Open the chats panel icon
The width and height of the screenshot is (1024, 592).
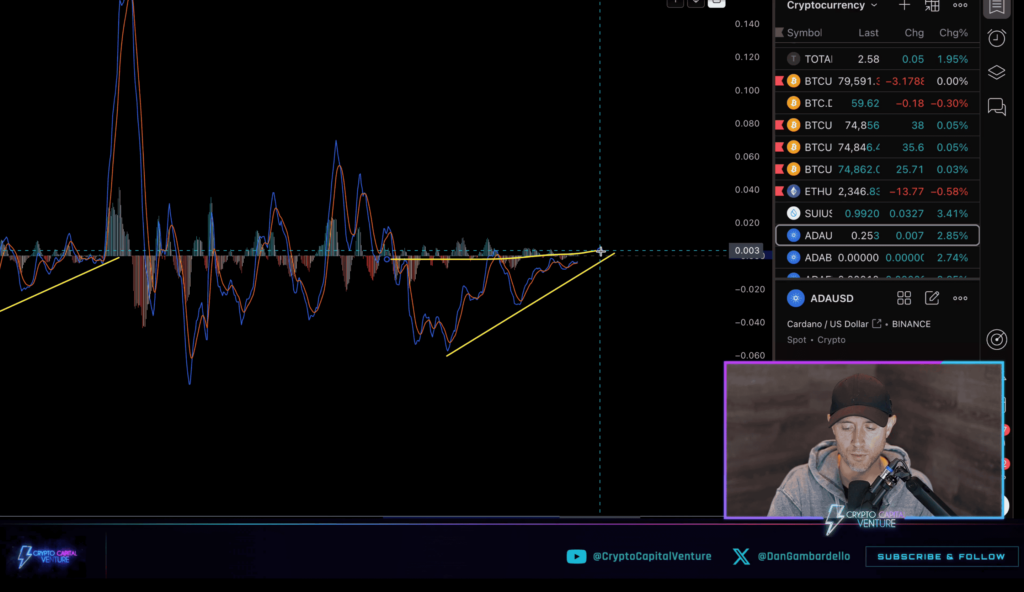pyautogui.click(x=997, y=107)
